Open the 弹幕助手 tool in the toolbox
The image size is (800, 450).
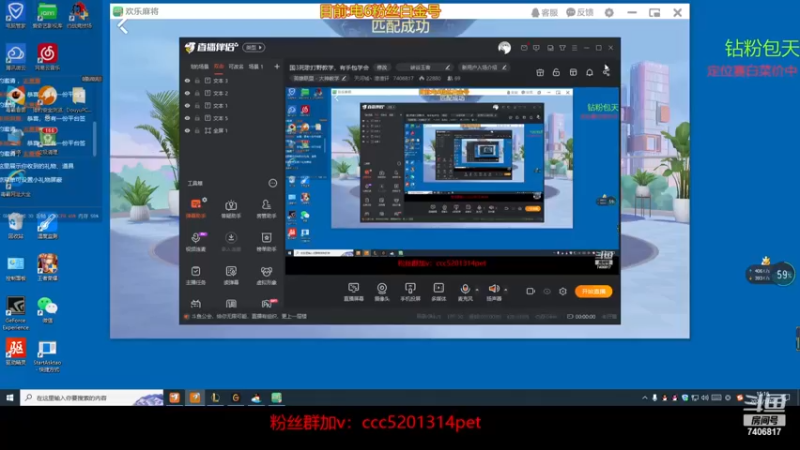[x=196, y=208]
